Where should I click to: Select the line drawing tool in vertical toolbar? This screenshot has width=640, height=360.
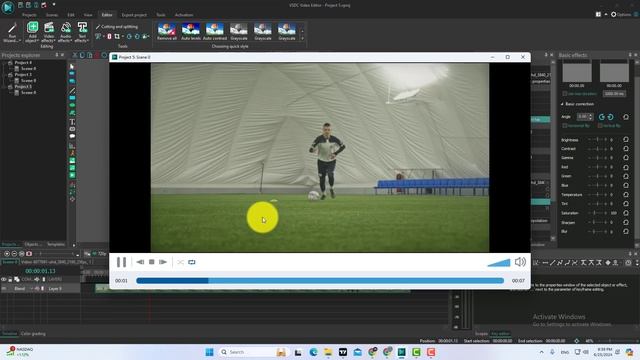72,91
